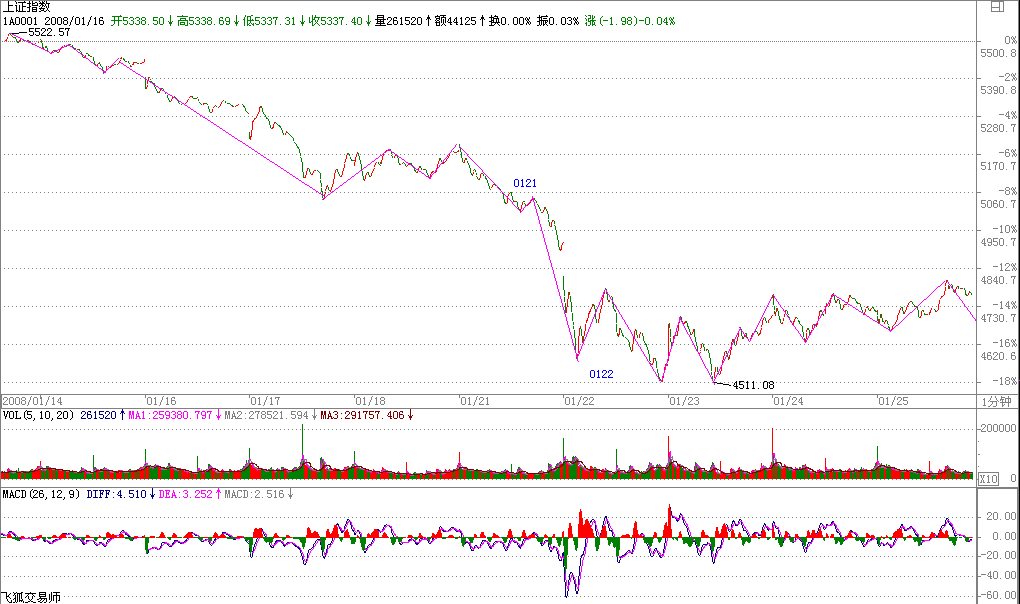The image size is (1020, 604).
Task: Click the MA1 volume average value
Action: [172, 414]
